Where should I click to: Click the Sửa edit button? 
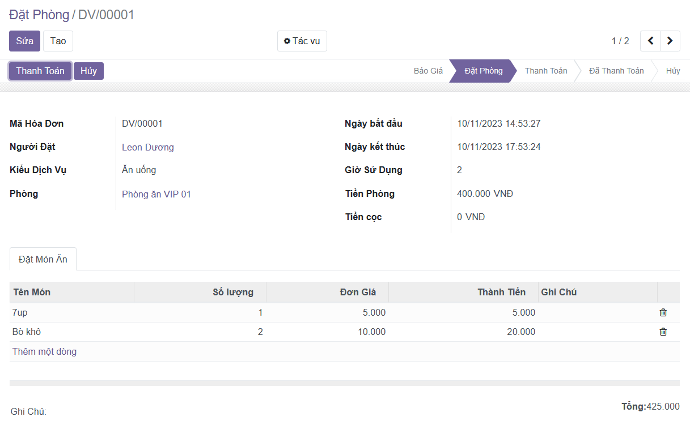tap(24, 41)
